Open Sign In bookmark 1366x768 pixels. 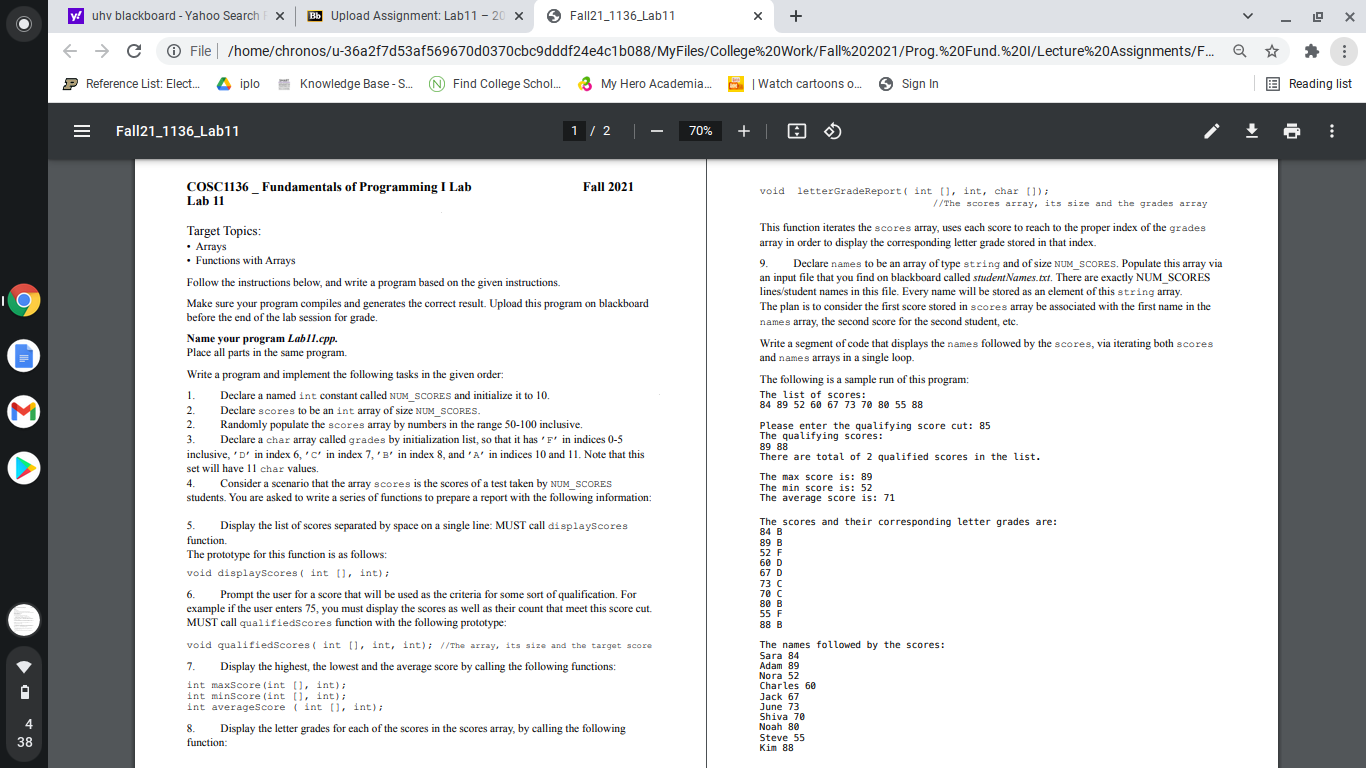(909, 84)
